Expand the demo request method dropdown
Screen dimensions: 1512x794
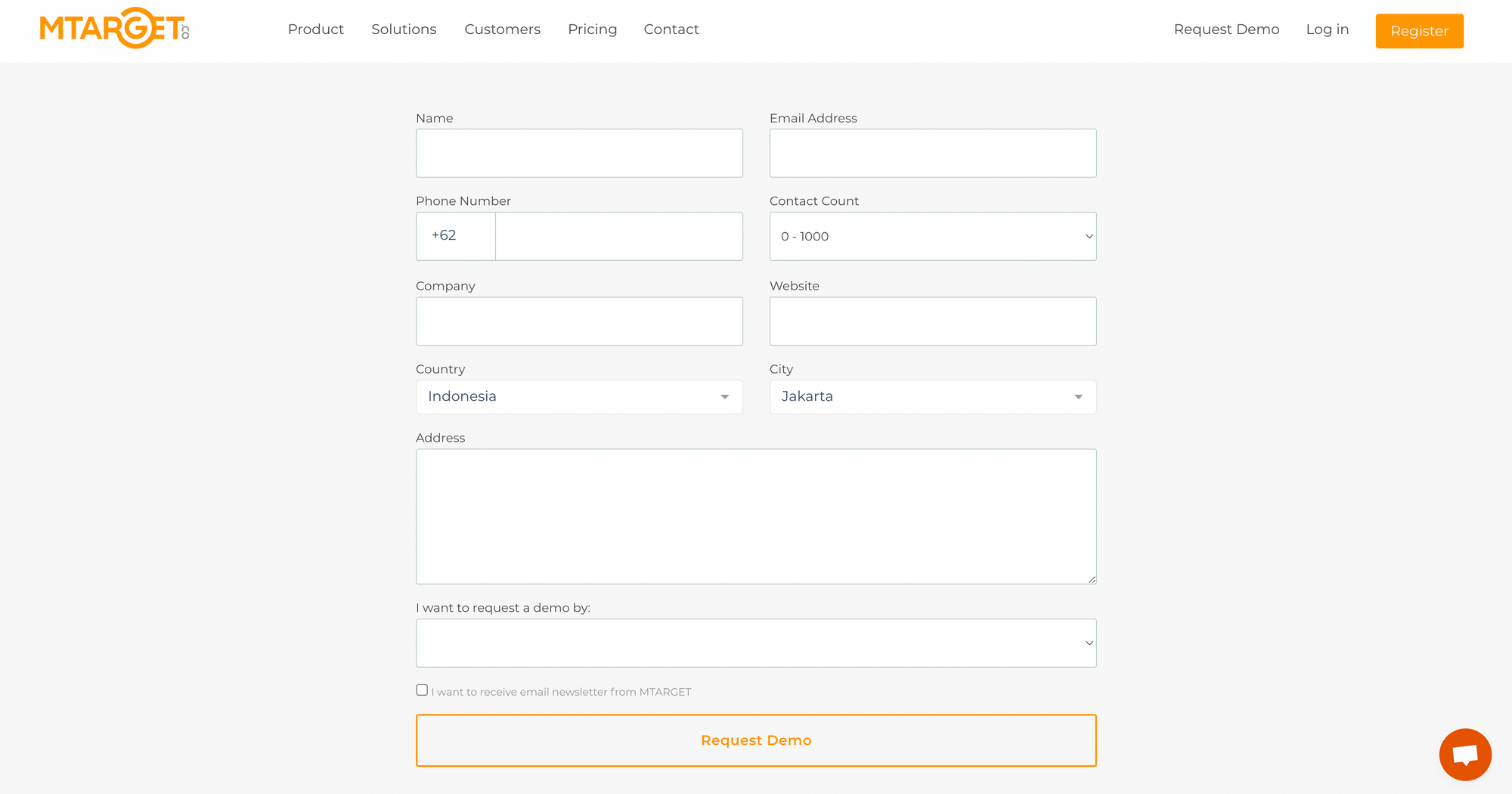tap(756, 643)
